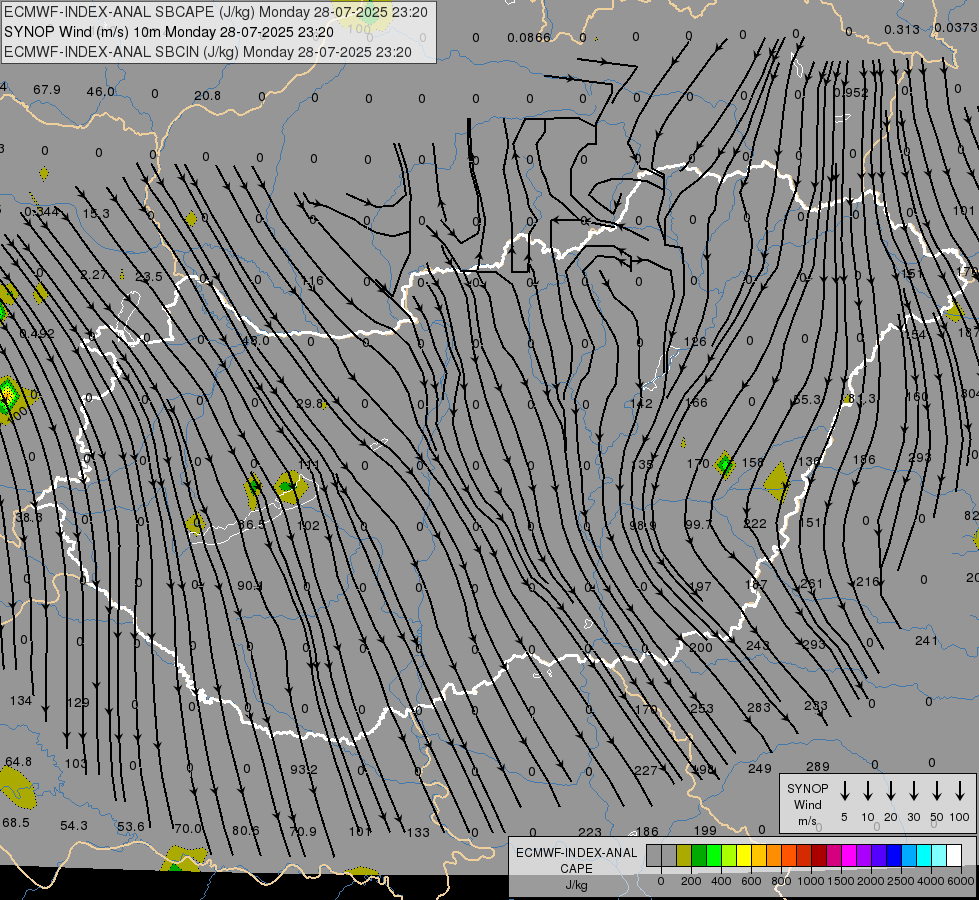Pick the bright magenta CAPE legend swatch
The image size is (979, 900).
pos(849,856)
